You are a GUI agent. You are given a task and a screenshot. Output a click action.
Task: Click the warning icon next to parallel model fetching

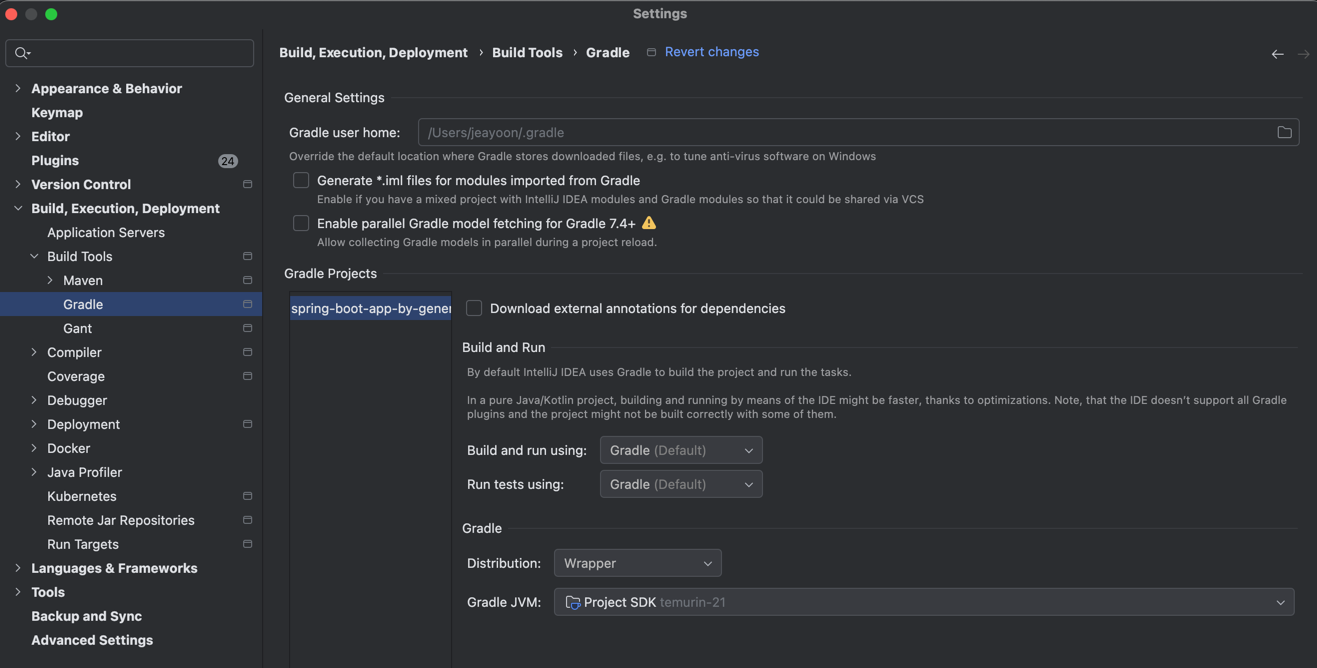click(x=649, y=223)
